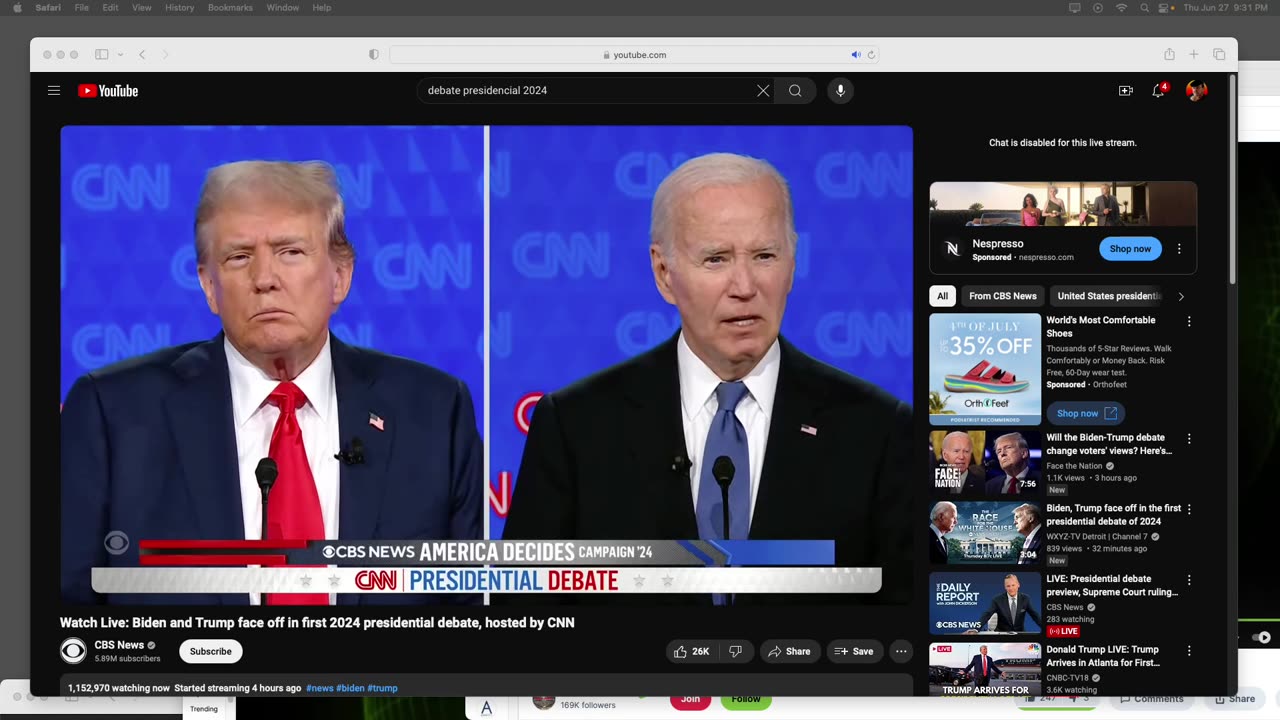The image size is (1280, 720).
Task: Start voice search with microphone icon
Action: click(840, 90)
